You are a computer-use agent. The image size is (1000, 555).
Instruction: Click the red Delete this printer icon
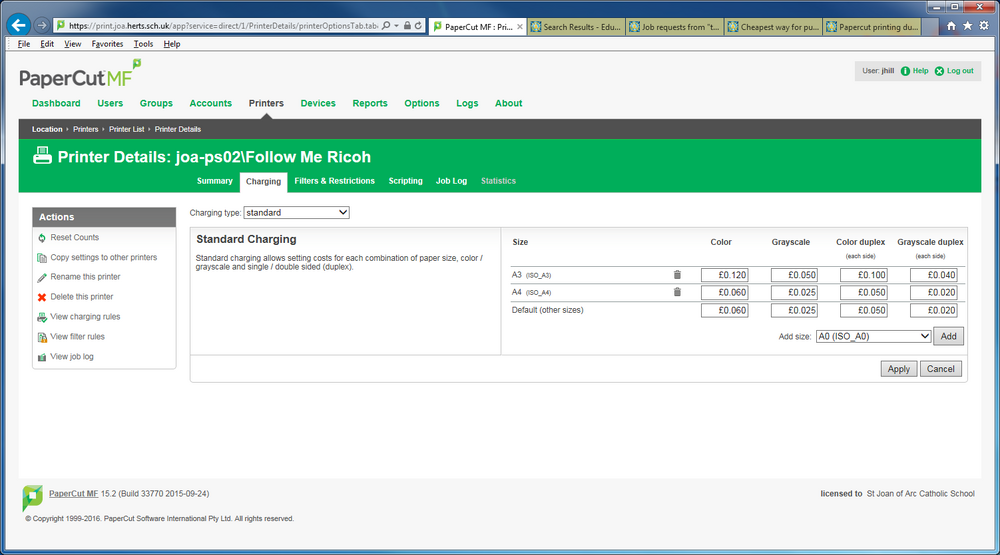[x=41, y=297]
